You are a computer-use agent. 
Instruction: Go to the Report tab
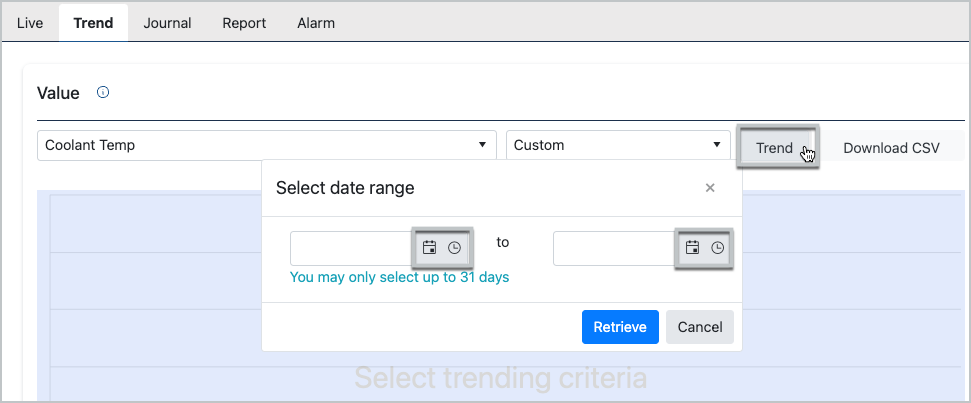tap(244, 22)
